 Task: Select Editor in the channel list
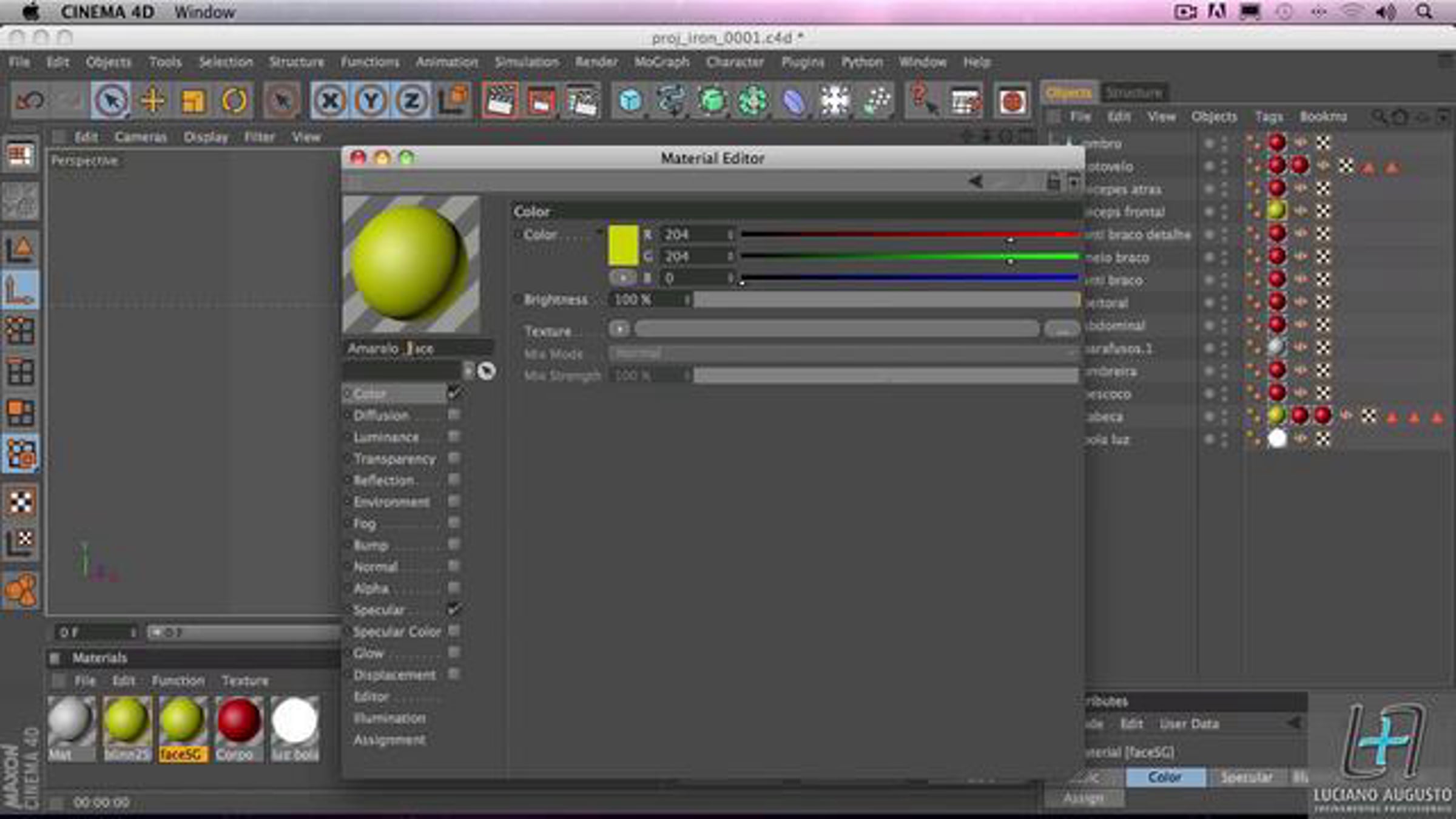[x=371, y=696]
